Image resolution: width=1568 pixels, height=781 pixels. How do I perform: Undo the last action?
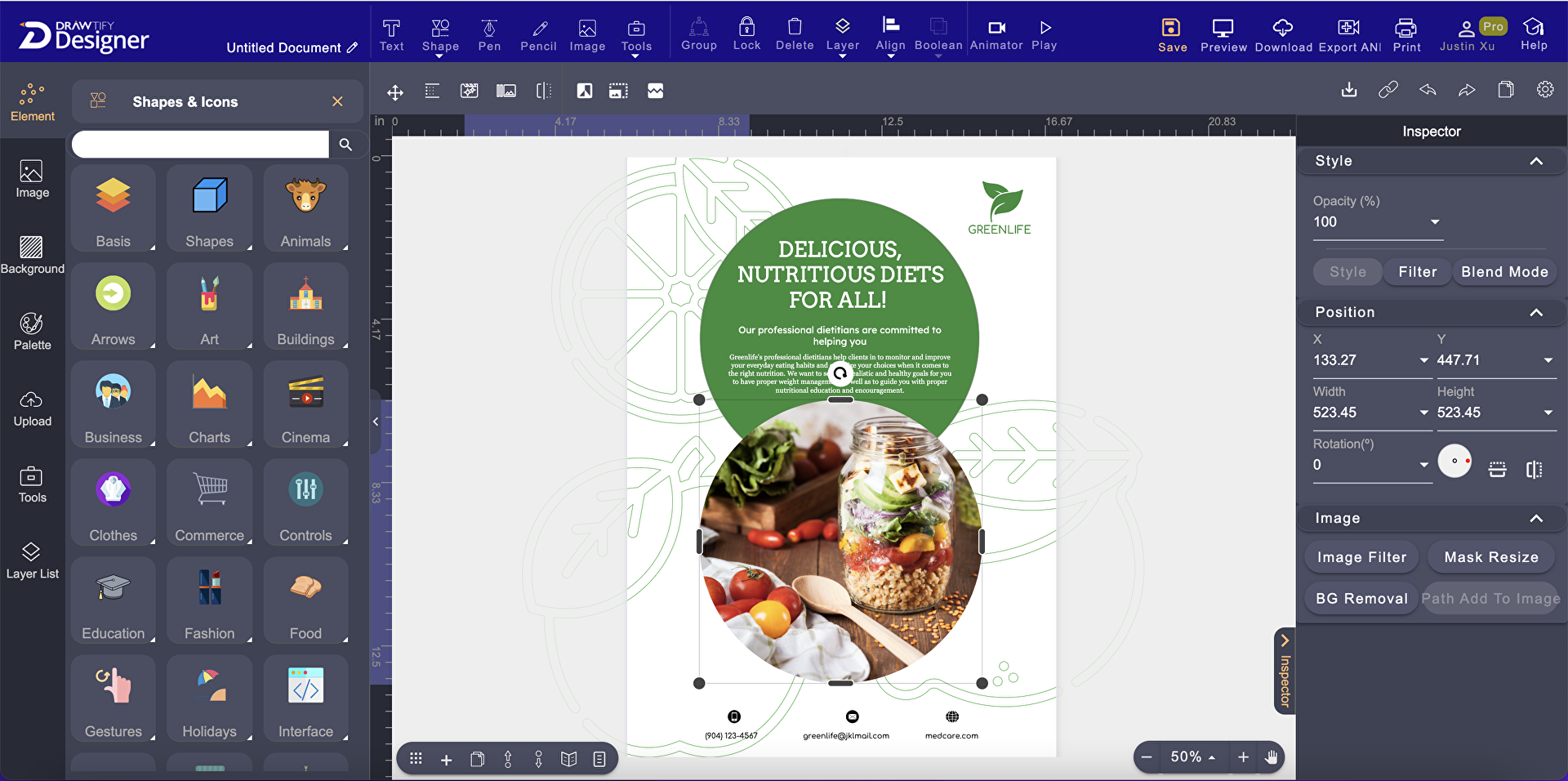1428,89
